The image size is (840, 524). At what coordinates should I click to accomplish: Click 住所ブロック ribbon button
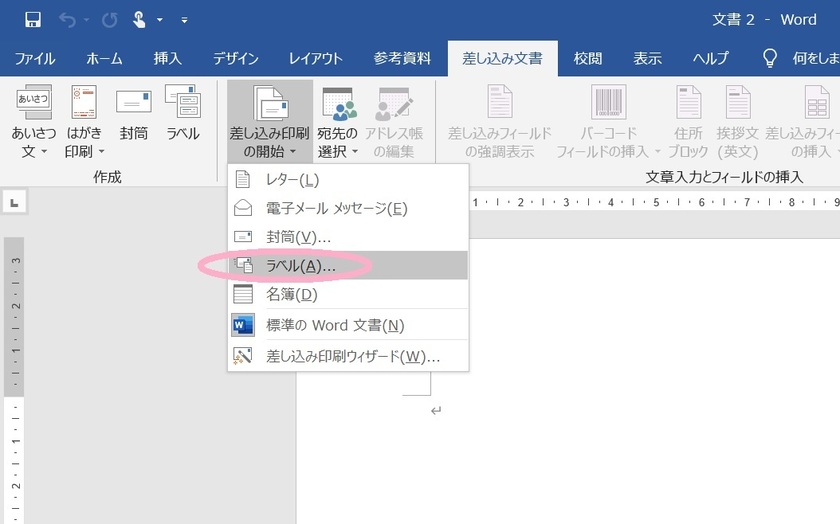688,122
